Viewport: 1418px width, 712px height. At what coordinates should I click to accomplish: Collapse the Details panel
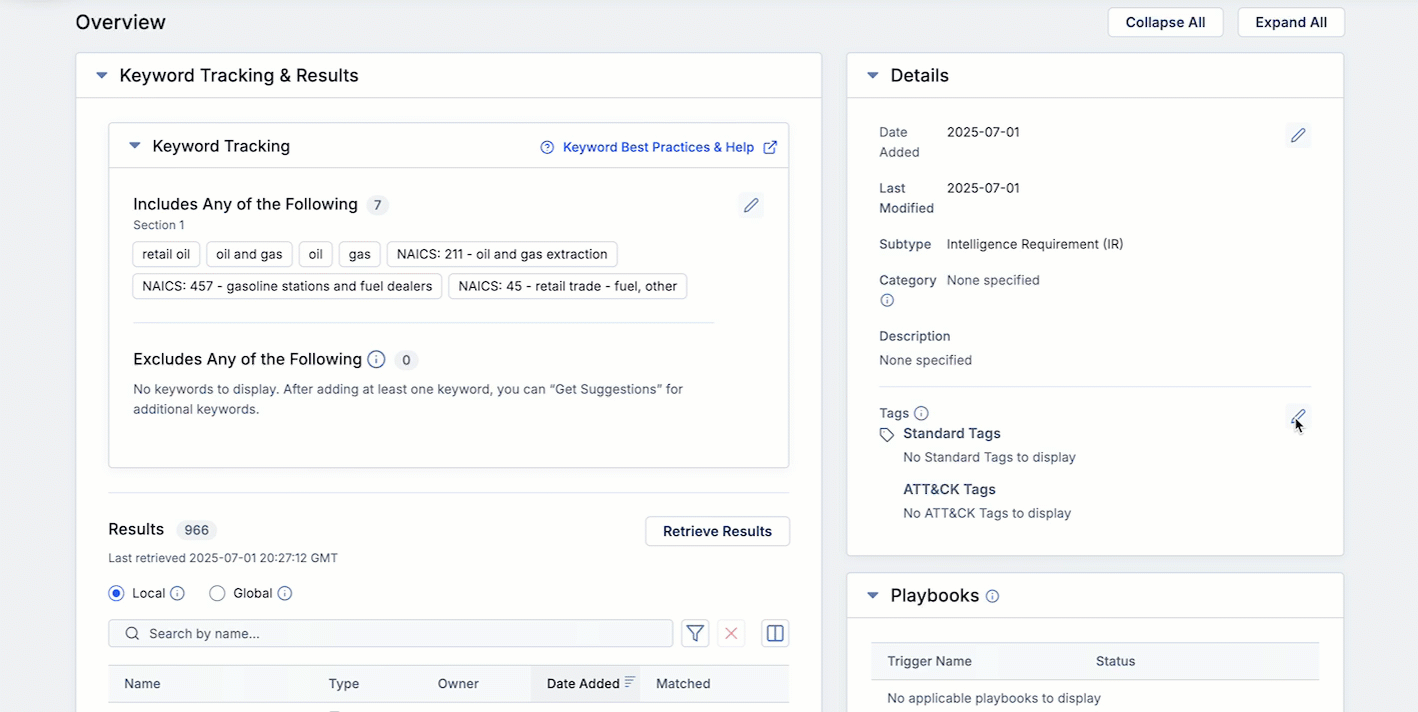872,76
